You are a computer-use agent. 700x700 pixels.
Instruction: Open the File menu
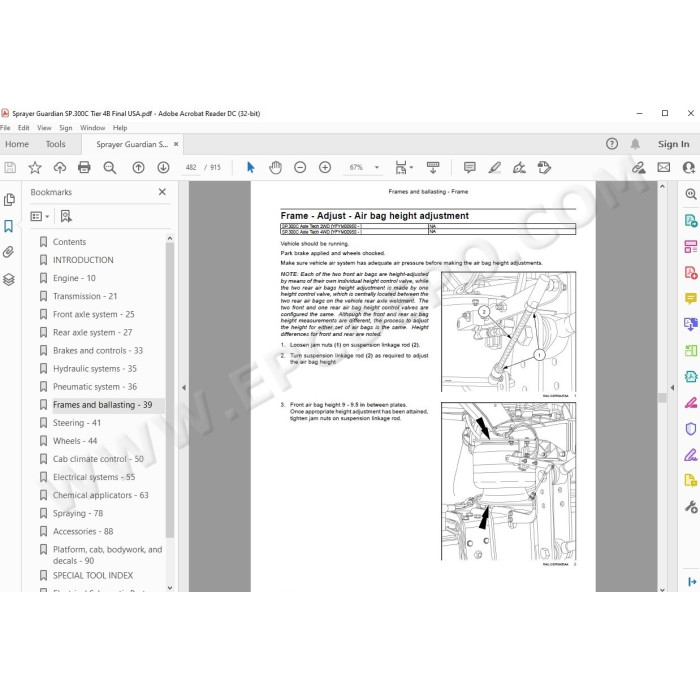click(5, 128)
